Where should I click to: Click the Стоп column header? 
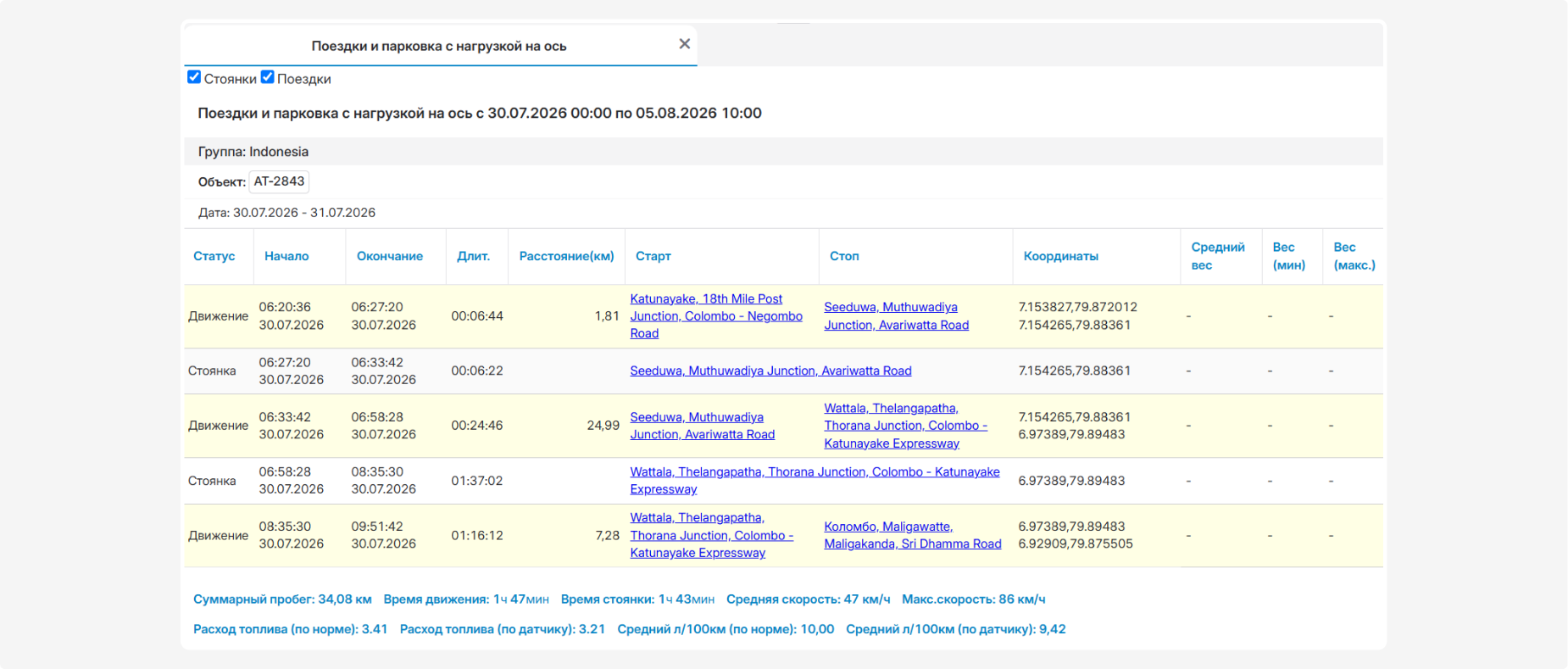pyautogui.click(x=844, y=256)
